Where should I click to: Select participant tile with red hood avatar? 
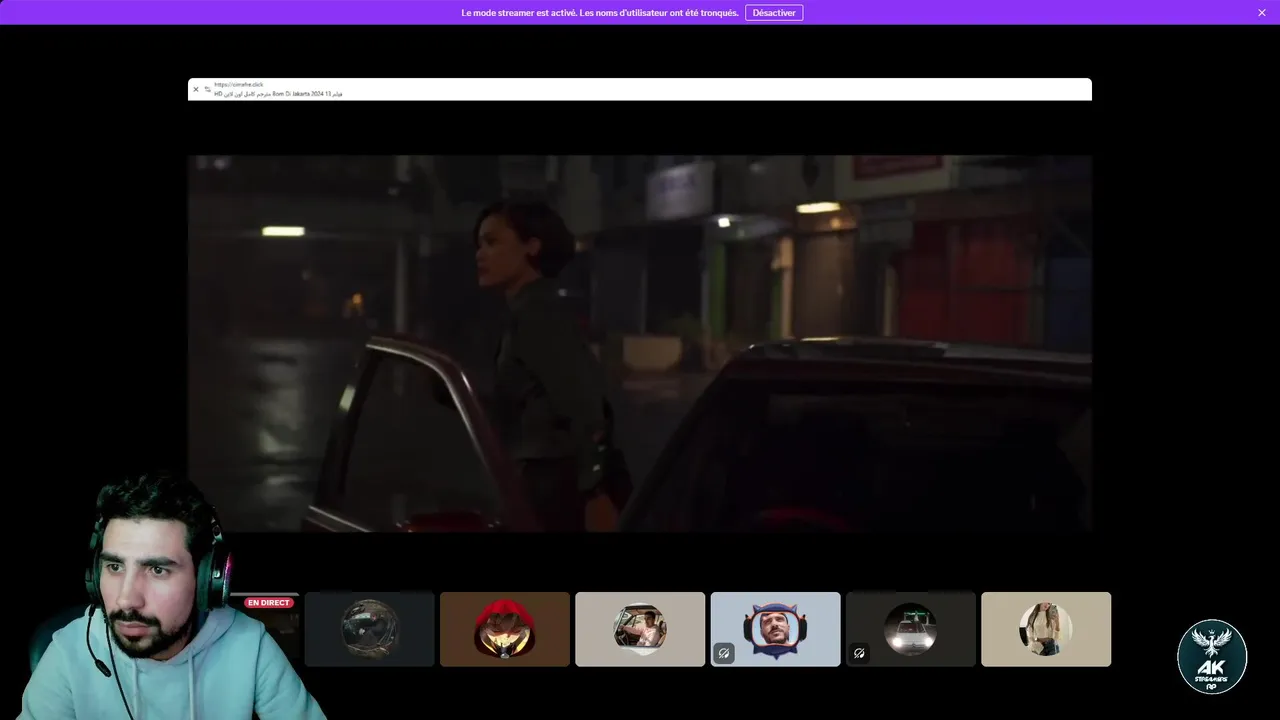pos(505,629)
